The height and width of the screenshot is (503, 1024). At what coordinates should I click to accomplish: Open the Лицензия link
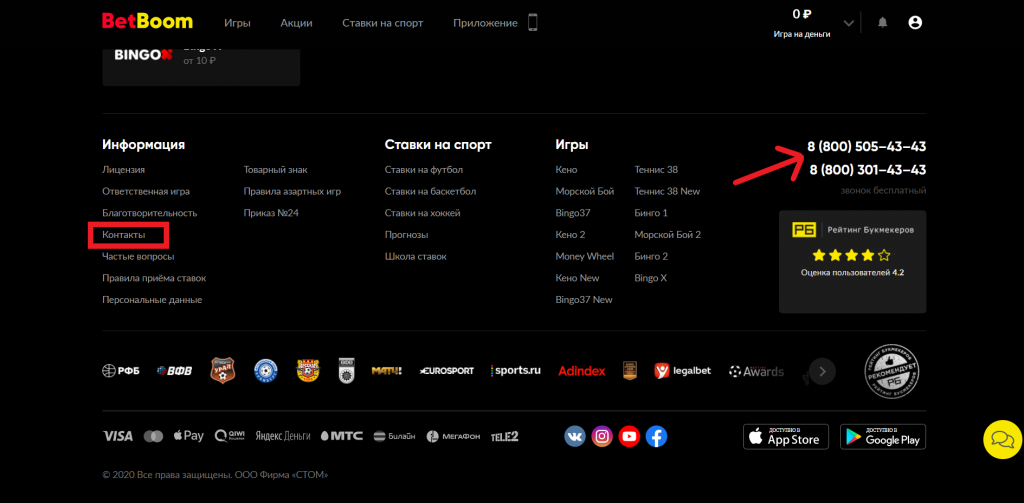[x=123, y=170]
